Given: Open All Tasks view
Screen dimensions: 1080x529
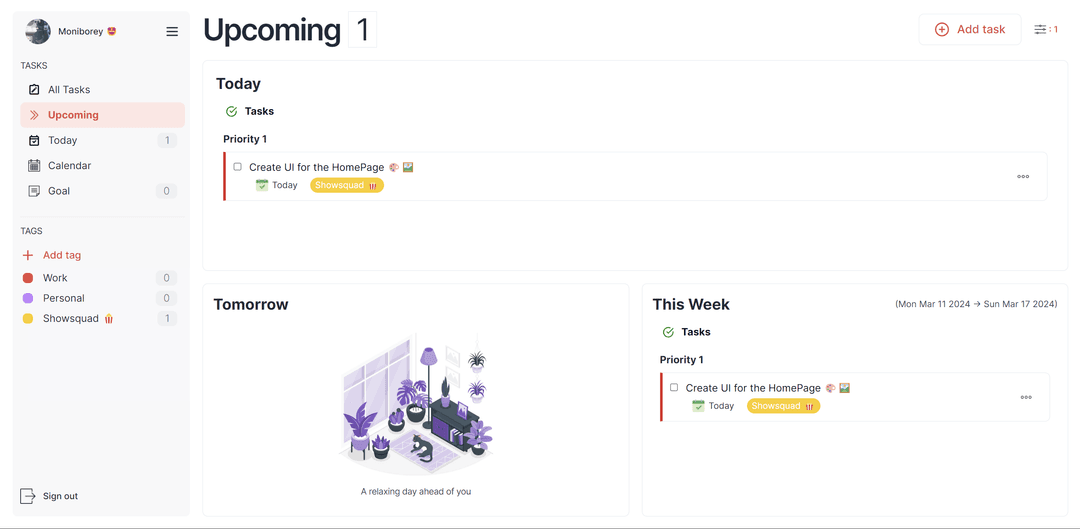Looking at the screenshot, I should click(x=103, y=90).
